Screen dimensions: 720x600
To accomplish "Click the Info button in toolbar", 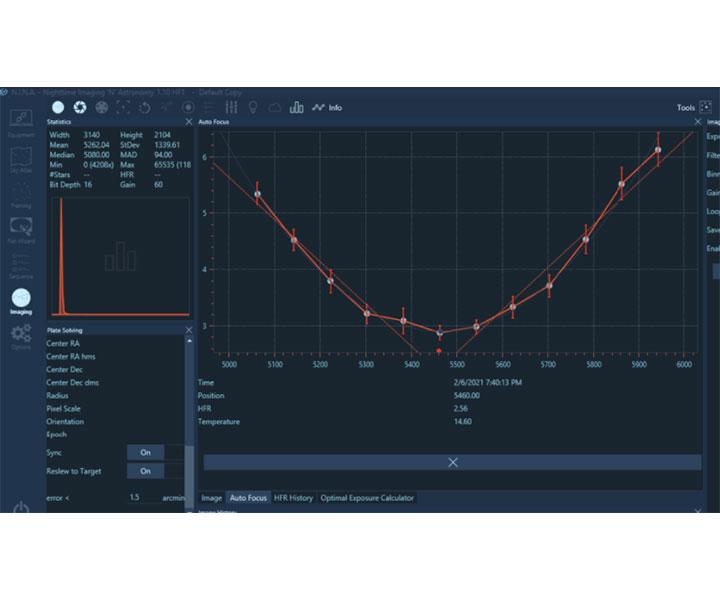I will coord(327,107).
